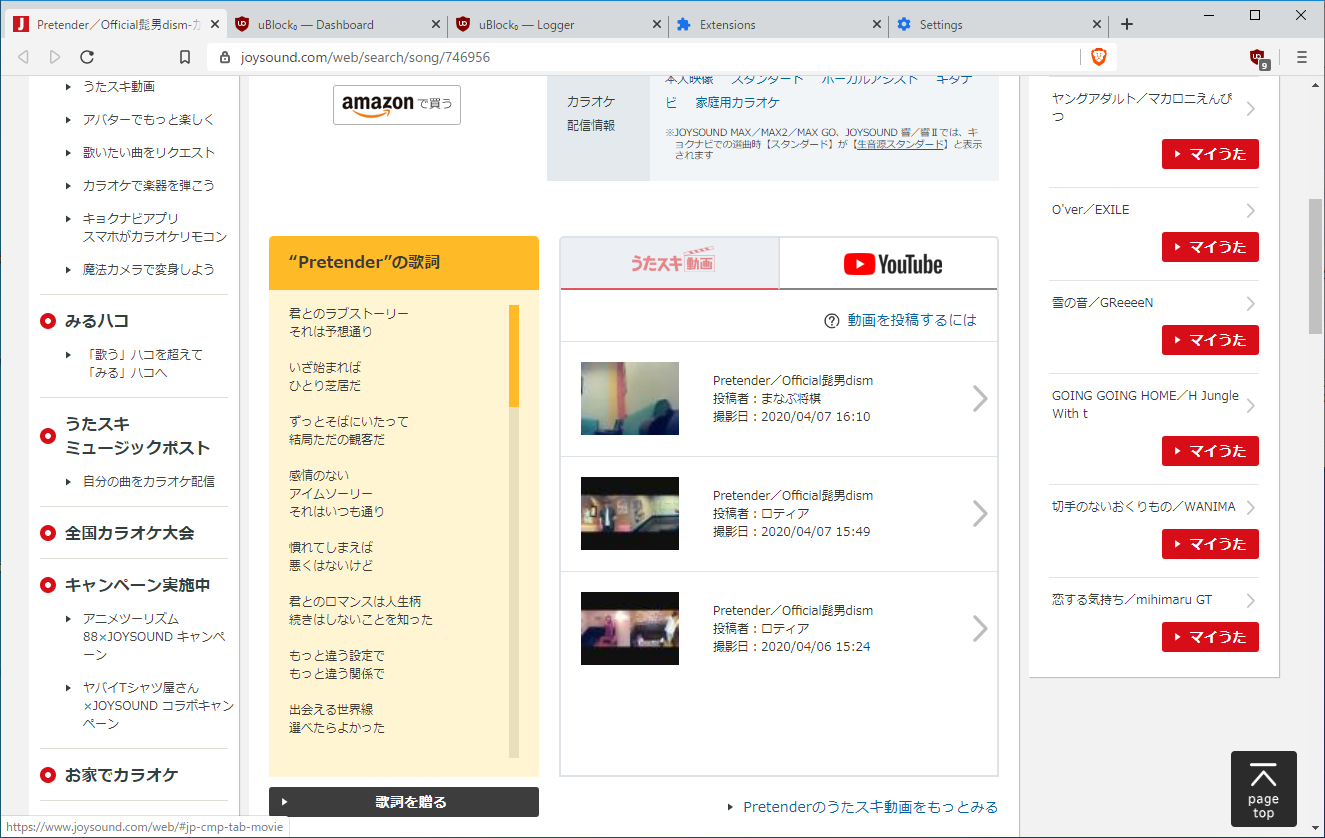Image resolution: width=1325 pixels, height=838 pixels.
Task: Select the うたスキ動画 tab
Action: [670, 264]
